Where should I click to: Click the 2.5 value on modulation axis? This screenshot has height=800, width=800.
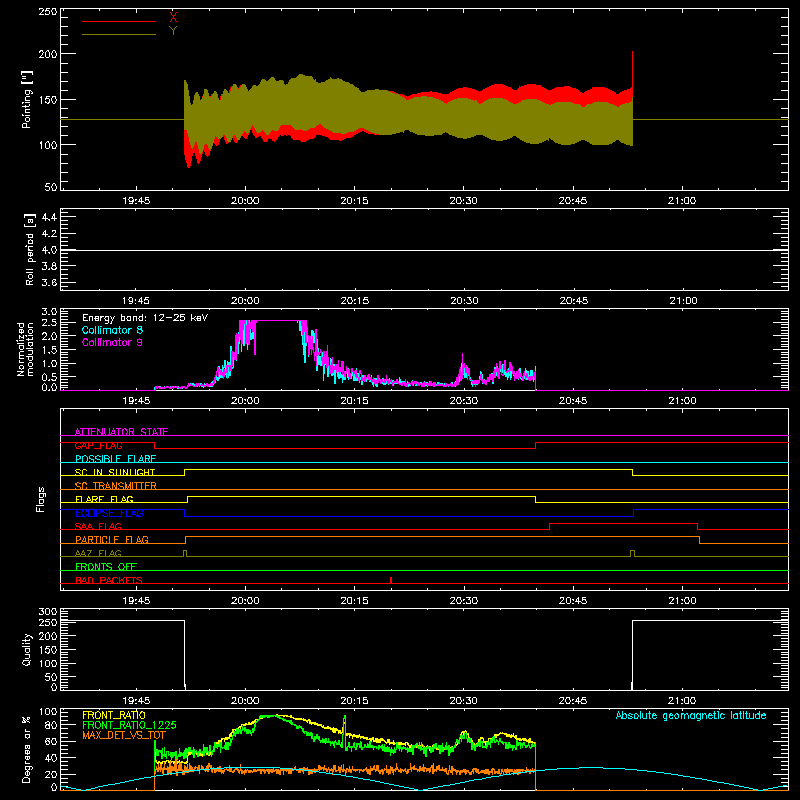[49, 322]
